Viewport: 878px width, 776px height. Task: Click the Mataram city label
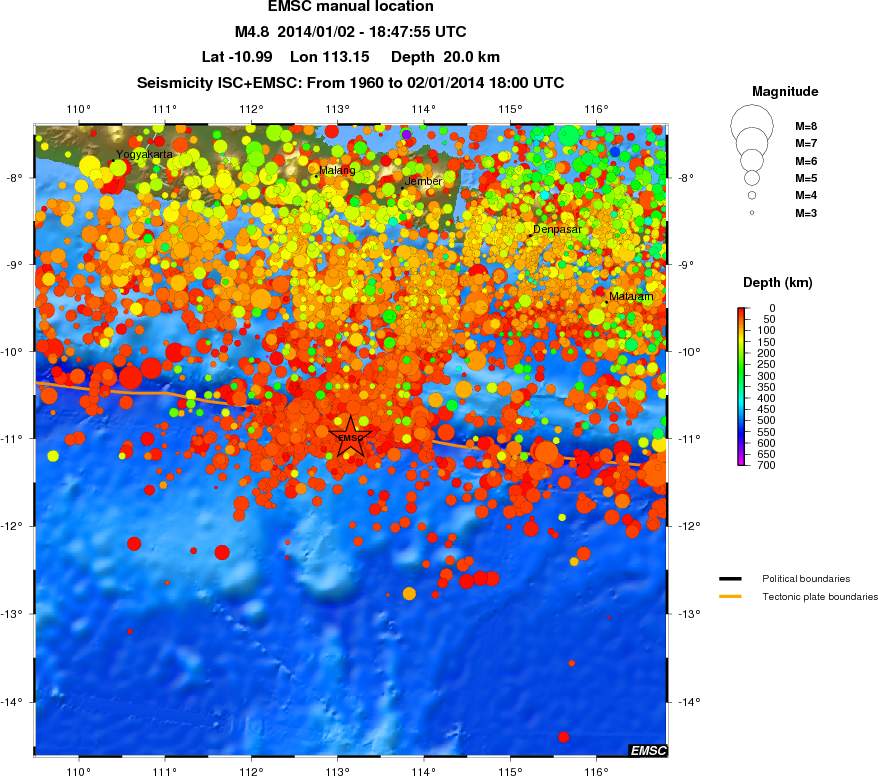coord(631,296)
